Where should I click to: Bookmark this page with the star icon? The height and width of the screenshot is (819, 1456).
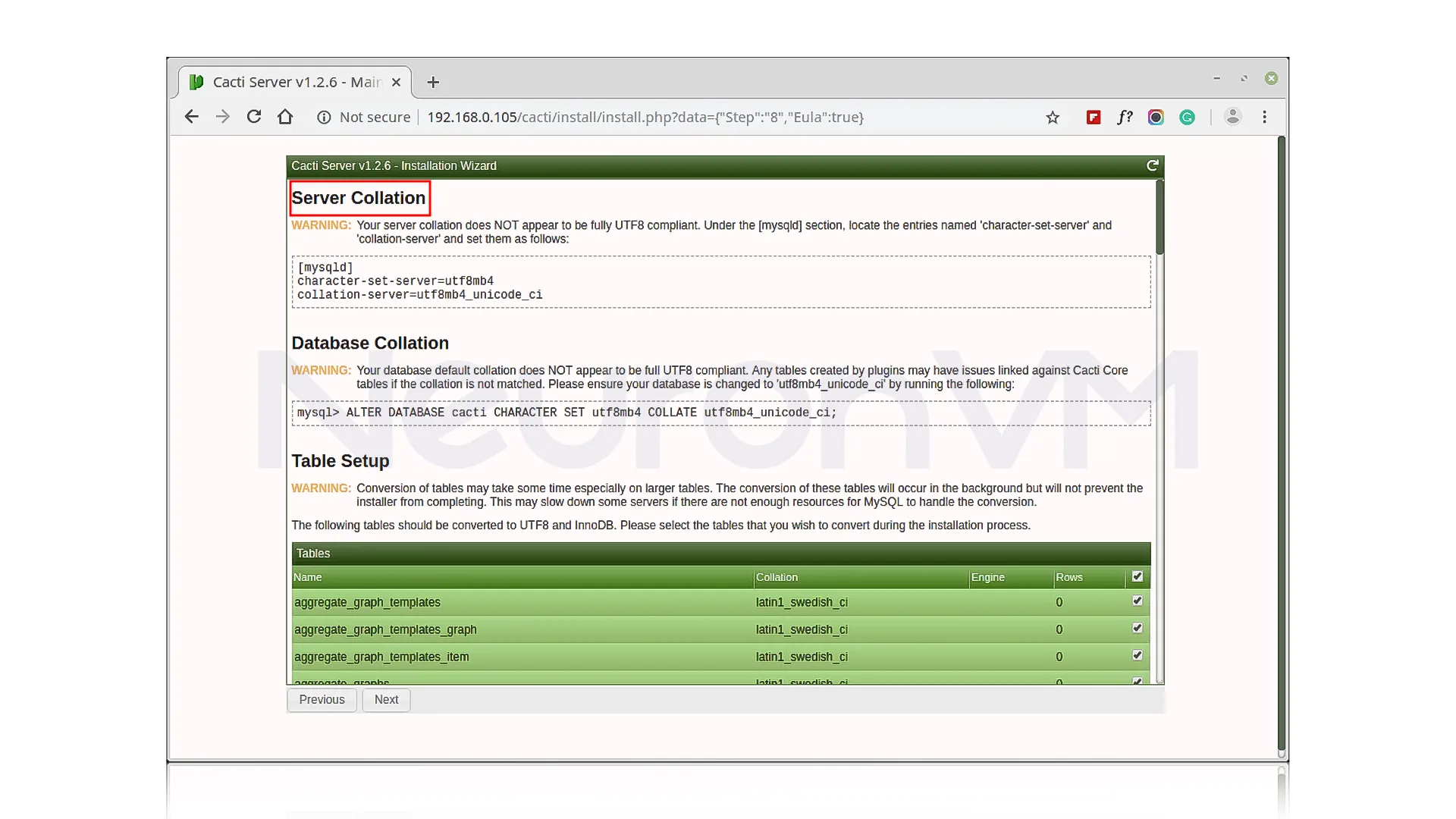point(1053,118)
